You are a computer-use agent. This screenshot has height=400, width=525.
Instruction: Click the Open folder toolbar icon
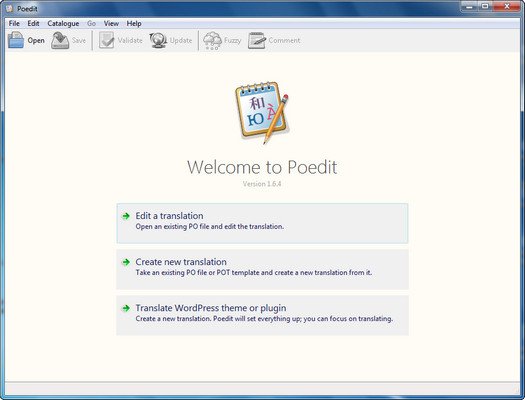(x=16, y=40)
